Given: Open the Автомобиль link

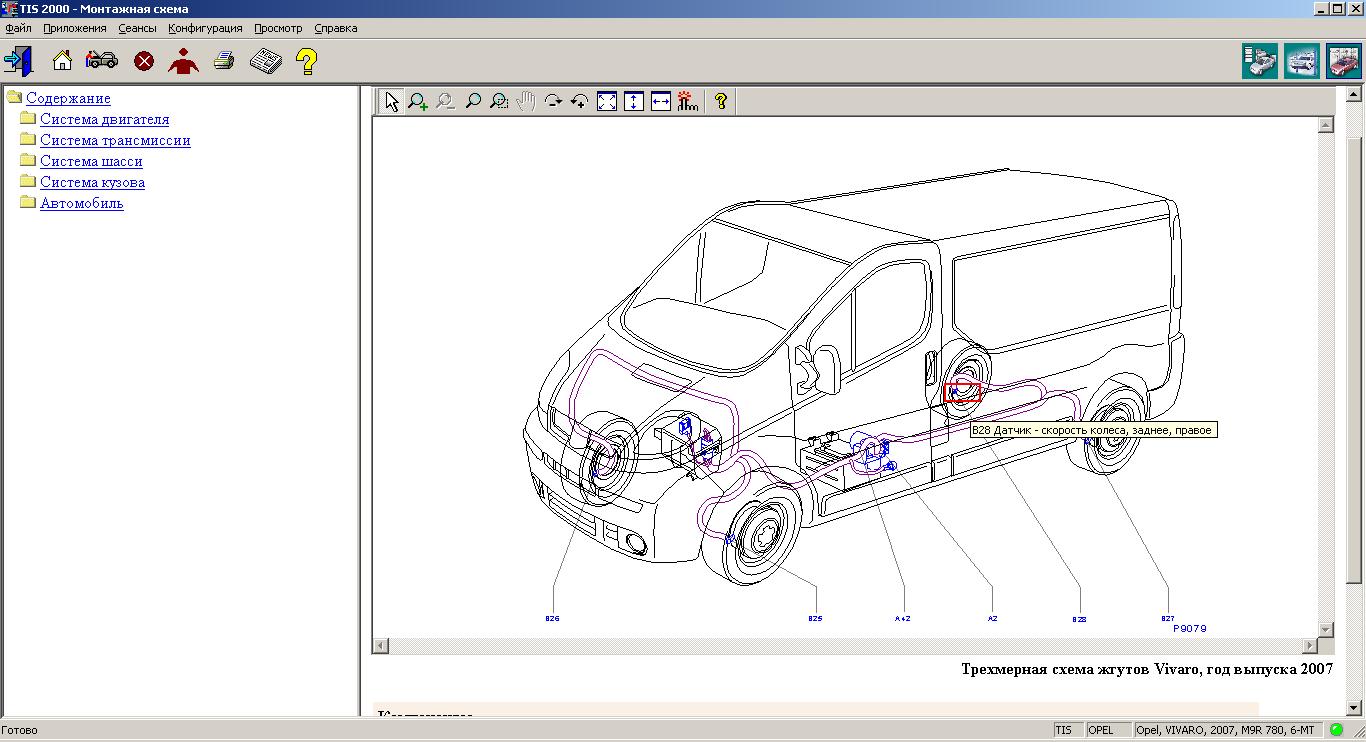Looking at the screenshot, I should pos(82,203).
